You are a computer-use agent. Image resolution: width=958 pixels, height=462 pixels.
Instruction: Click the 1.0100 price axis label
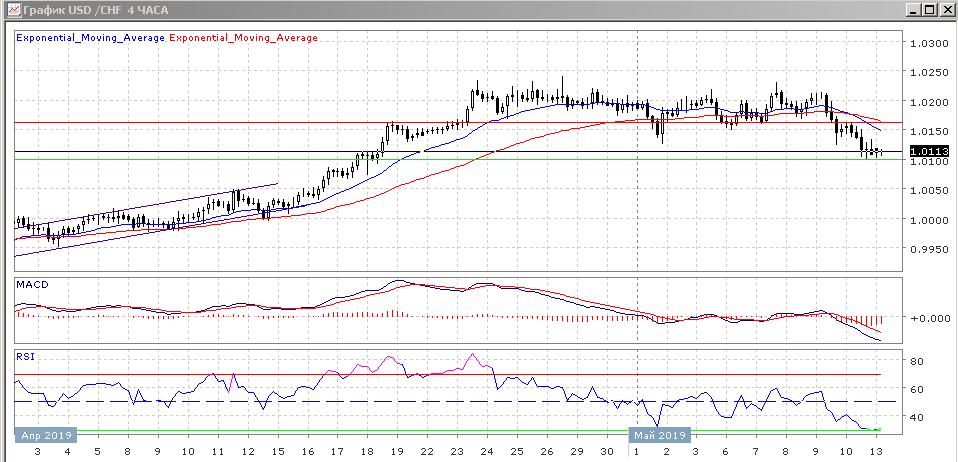tap(927, 161)
